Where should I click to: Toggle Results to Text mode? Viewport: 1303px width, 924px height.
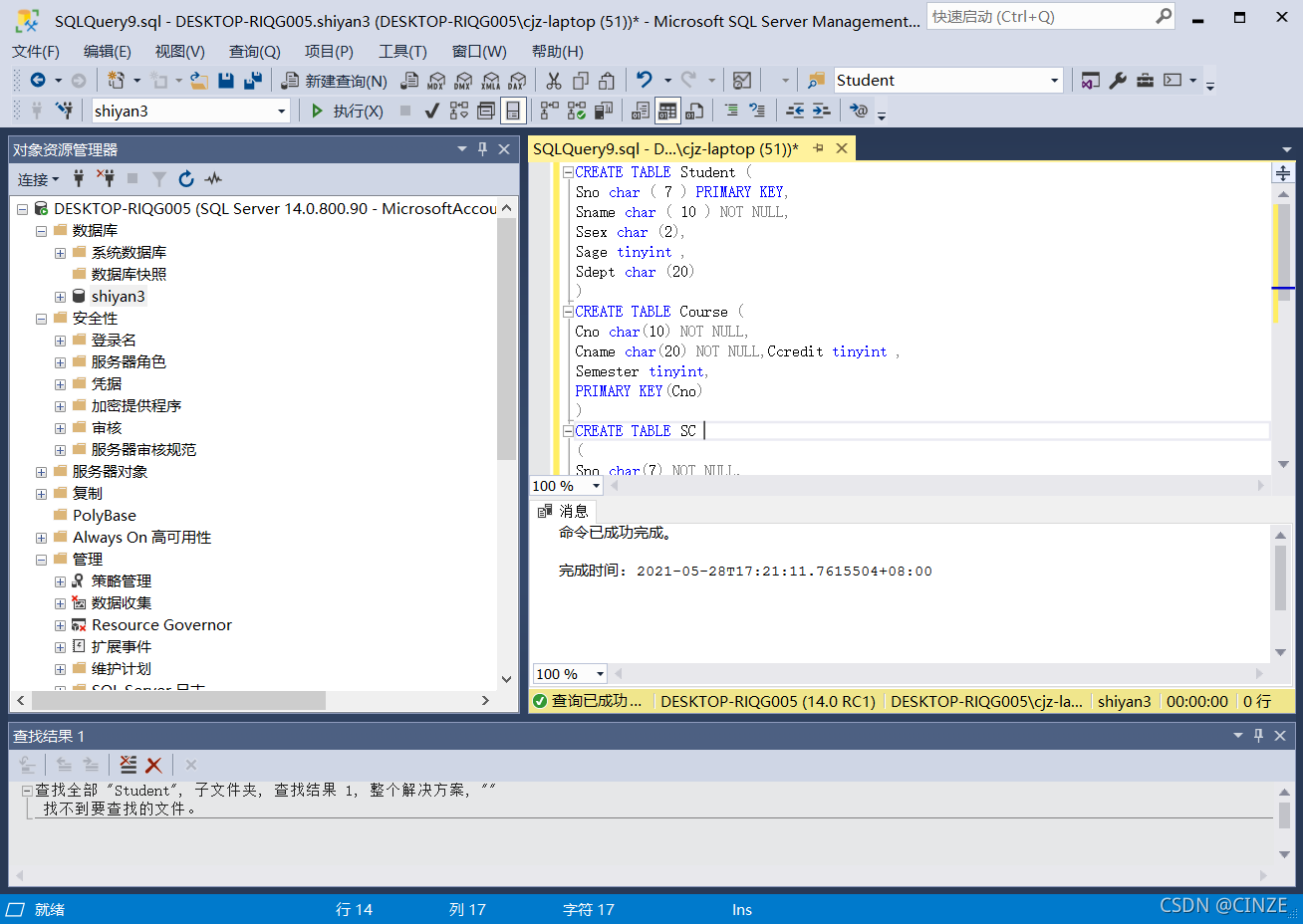pyautogui.click(x=641, y=111)
